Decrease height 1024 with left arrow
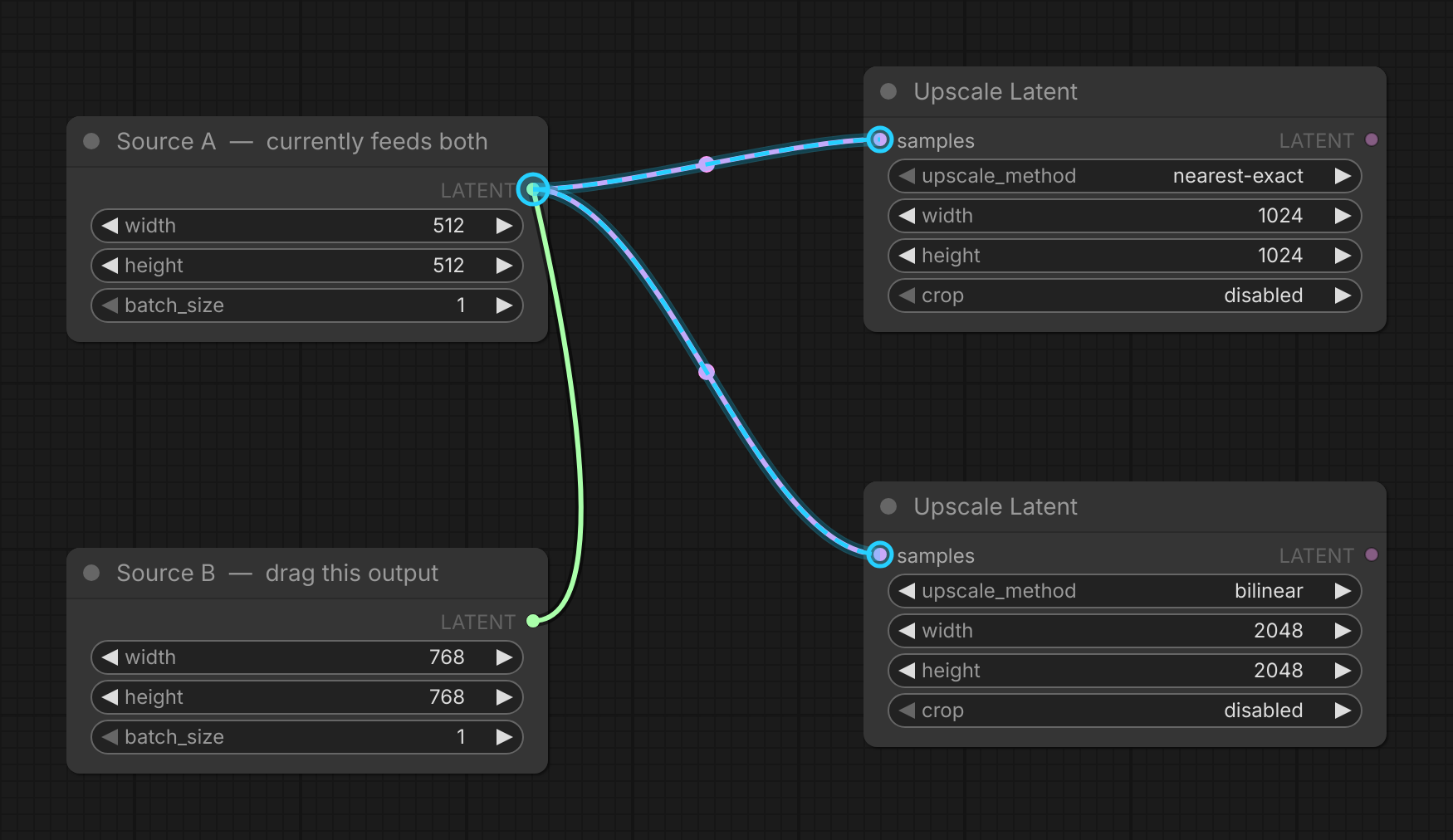1453x840 pixels. pyautogui.click(x=907, y=256)
